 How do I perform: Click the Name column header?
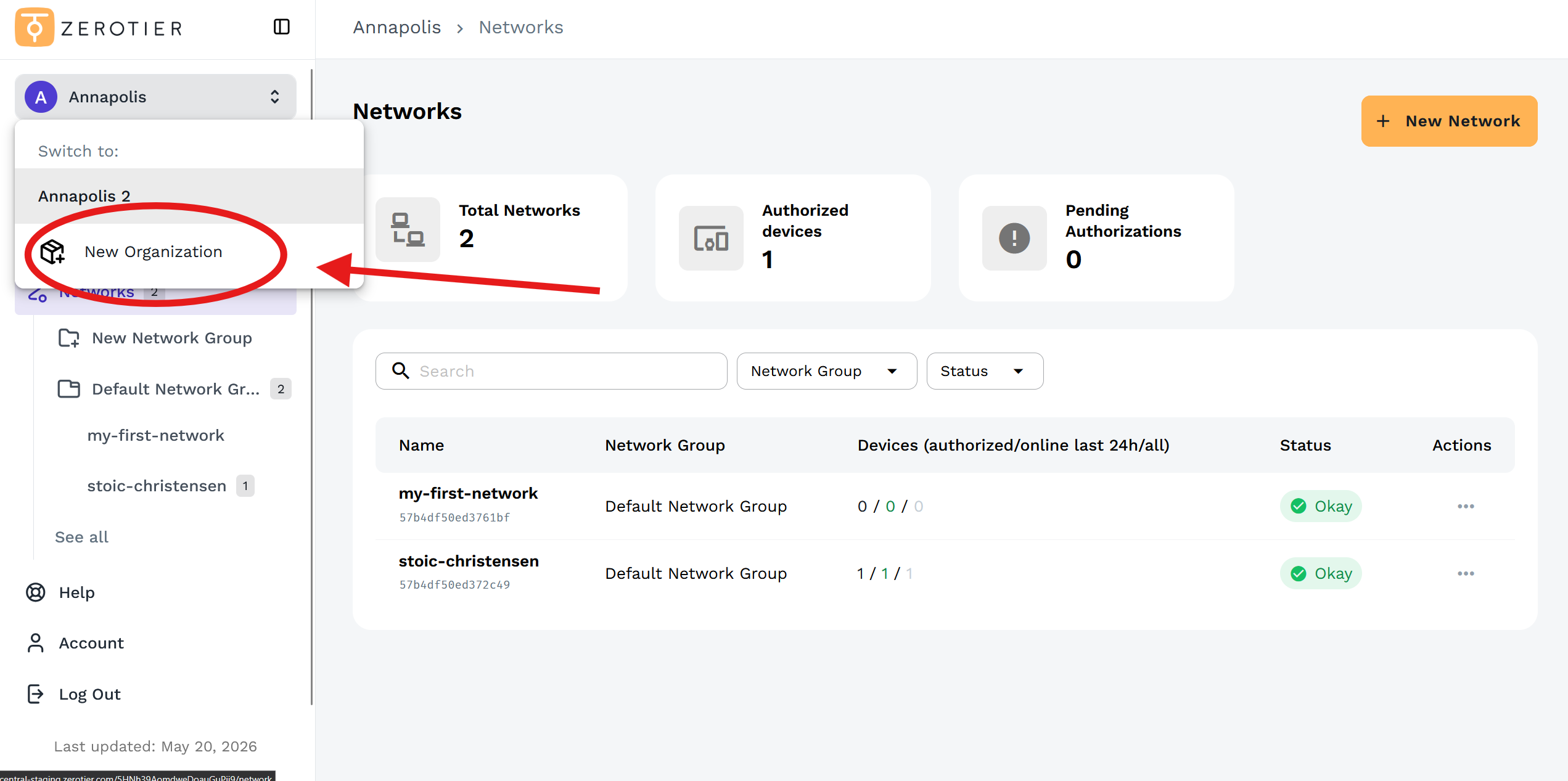tap(421, 445)
